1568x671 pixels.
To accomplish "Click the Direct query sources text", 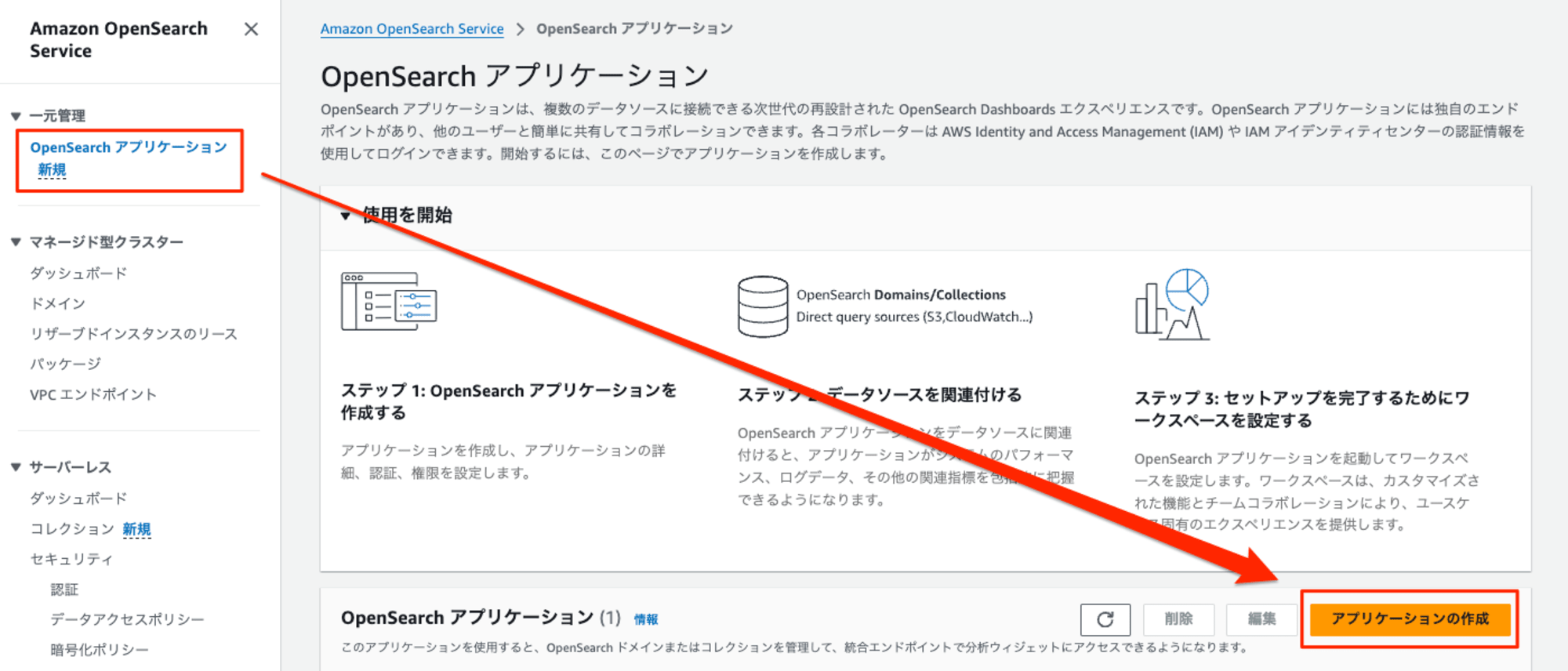I will click(914, 317).
